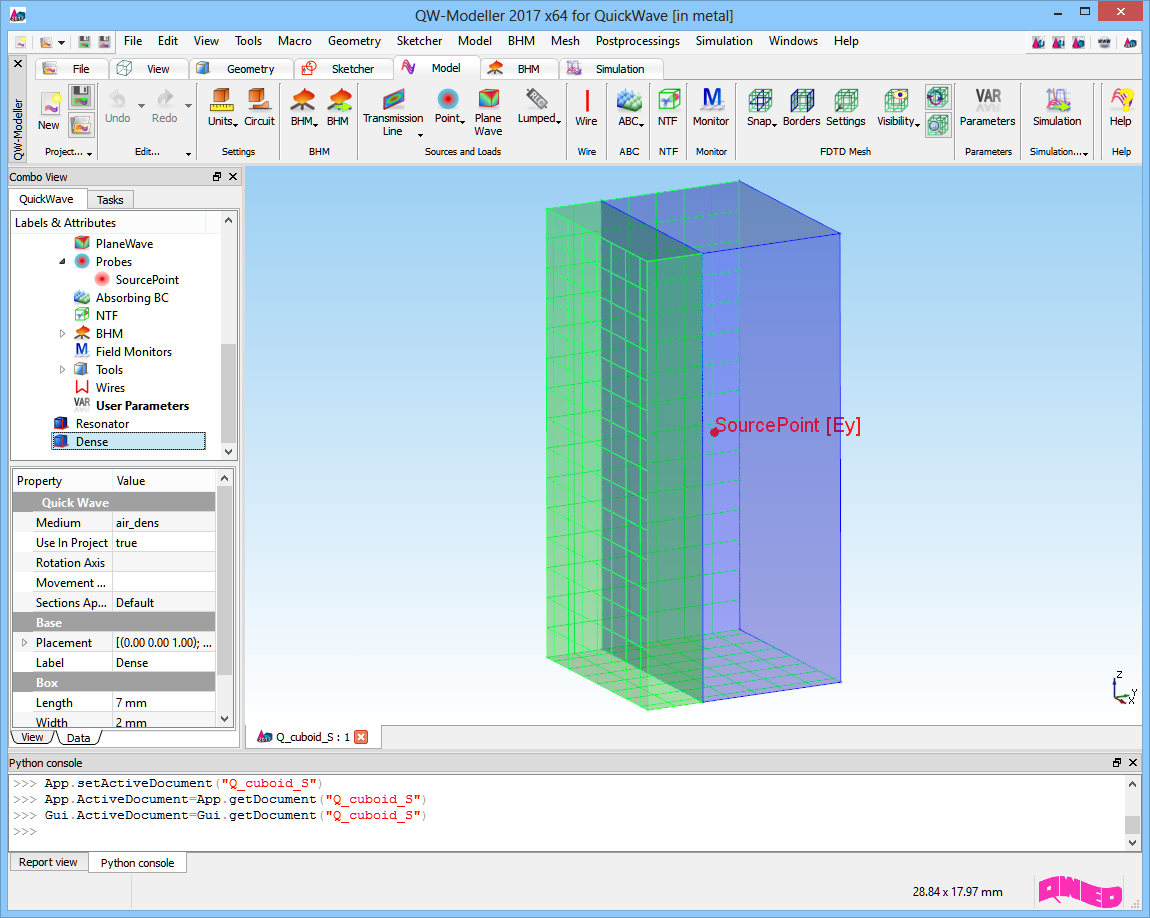This screenshot has height=918, width=1150.
Task: Select the PlaneWave tree item
Action: point(124,243)
